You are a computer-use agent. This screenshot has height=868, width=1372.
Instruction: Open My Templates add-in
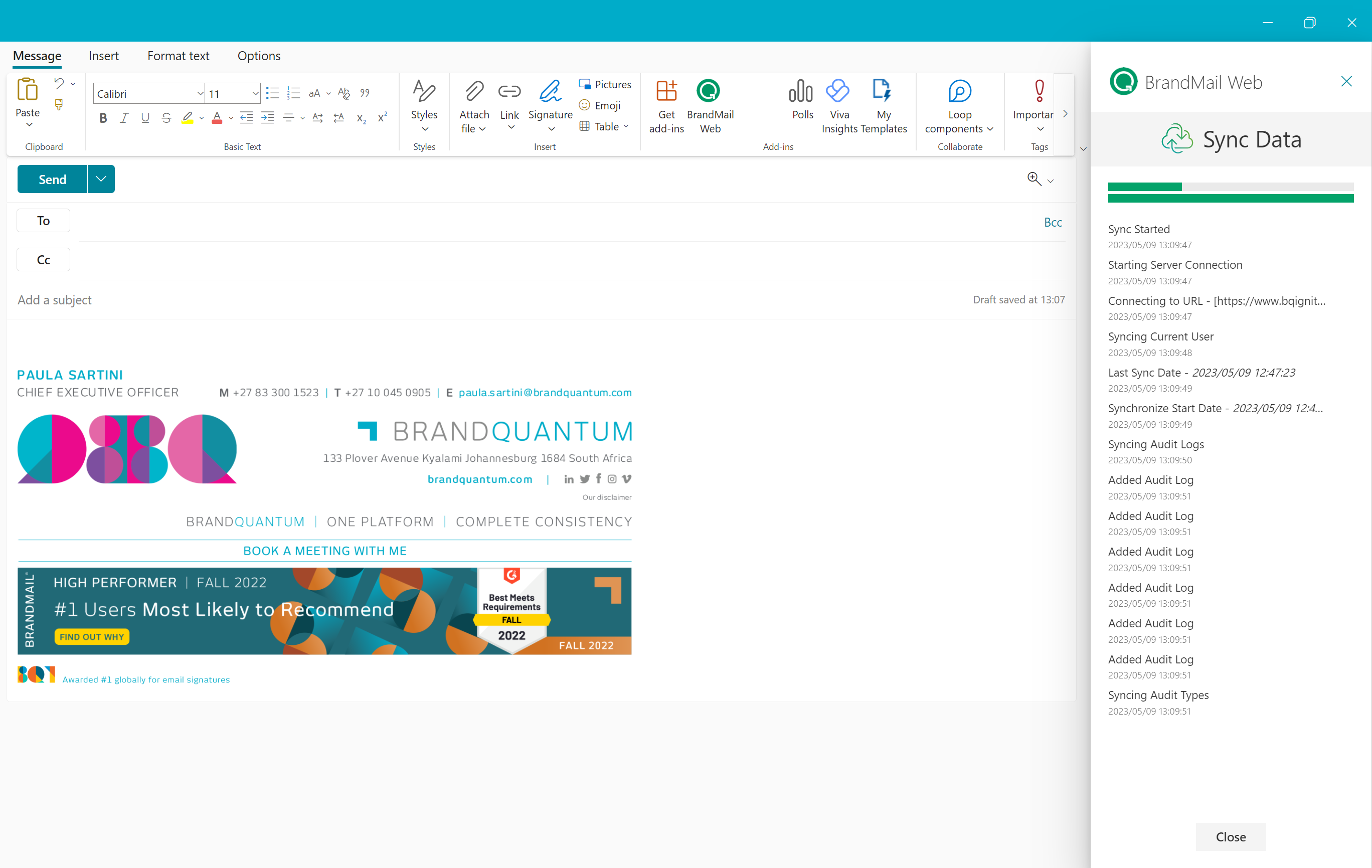point(883,106)
